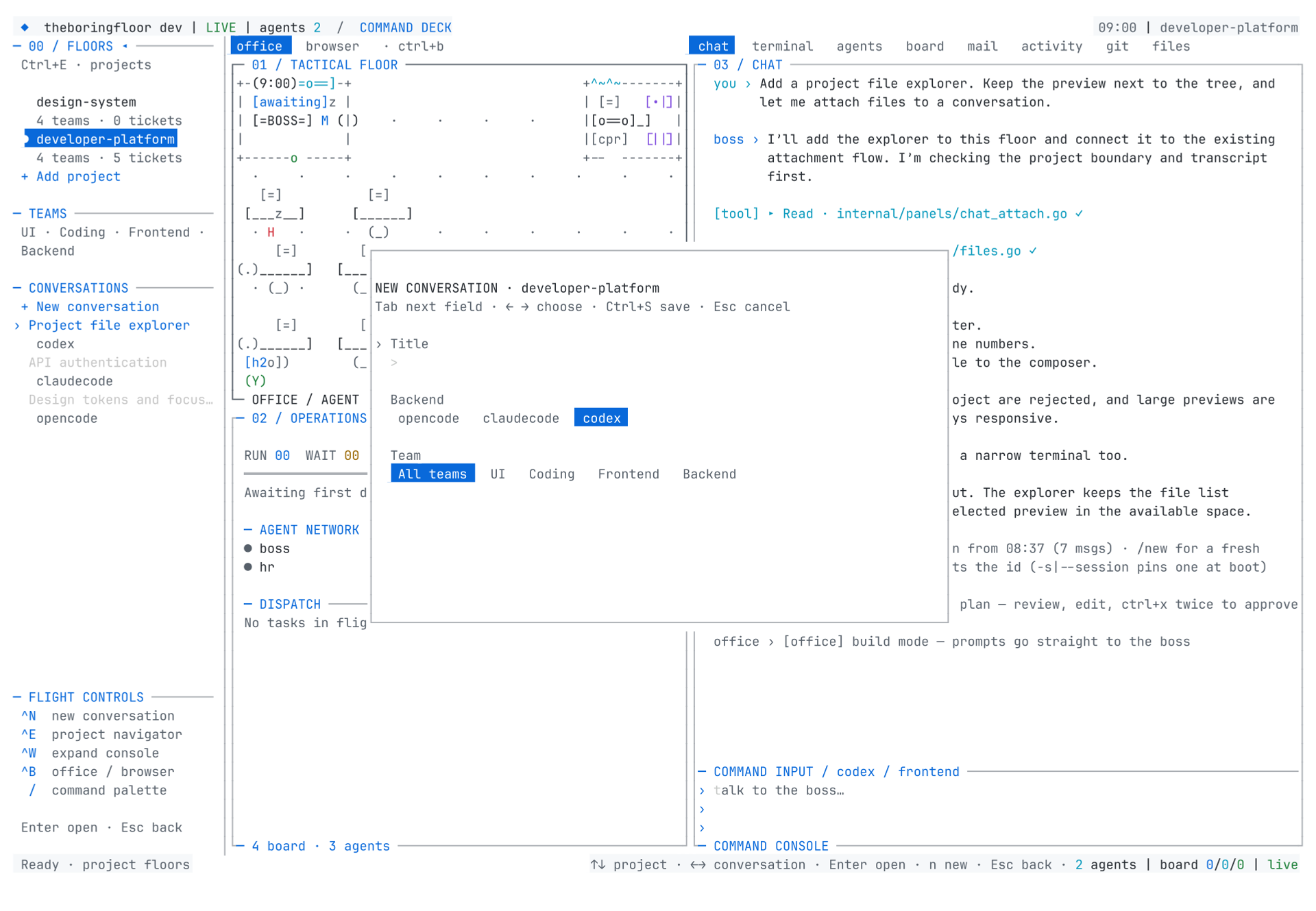Click the [=BOSS=] desk on tactical floor

click(x=282, y=121)
